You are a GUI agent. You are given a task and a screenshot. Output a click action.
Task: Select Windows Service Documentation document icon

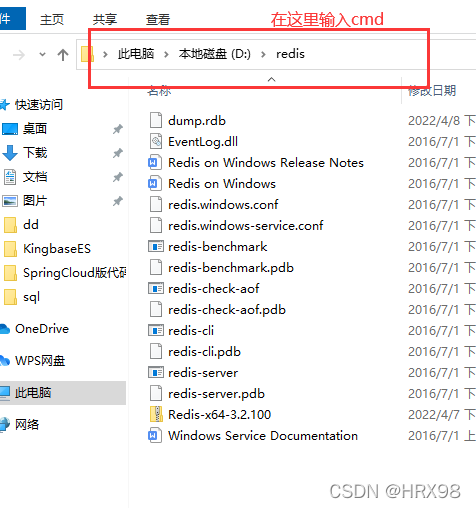155,435
